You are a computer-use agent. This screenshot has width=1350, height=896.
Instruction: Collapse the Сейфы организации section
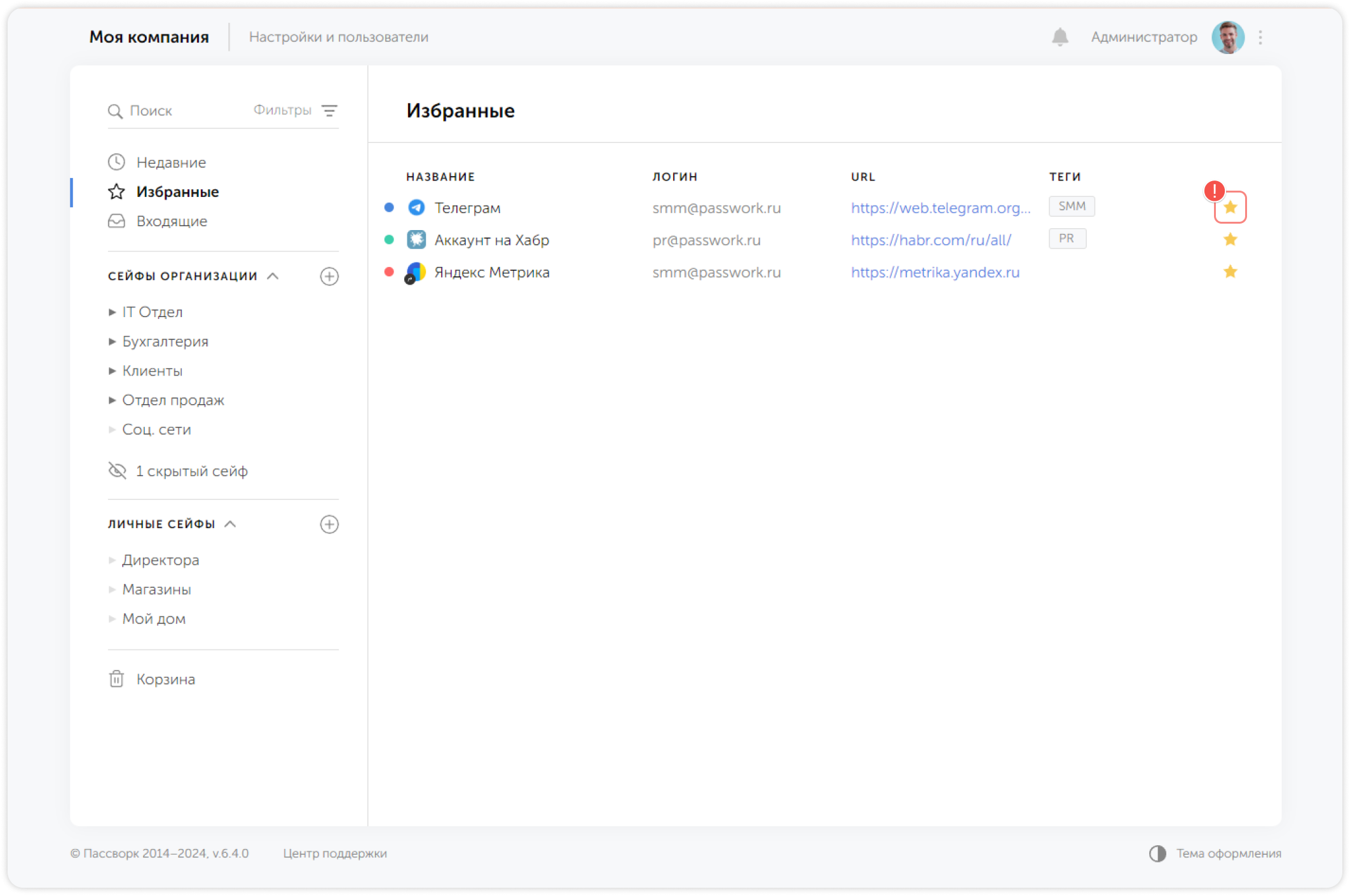click(x=273, y=276)
